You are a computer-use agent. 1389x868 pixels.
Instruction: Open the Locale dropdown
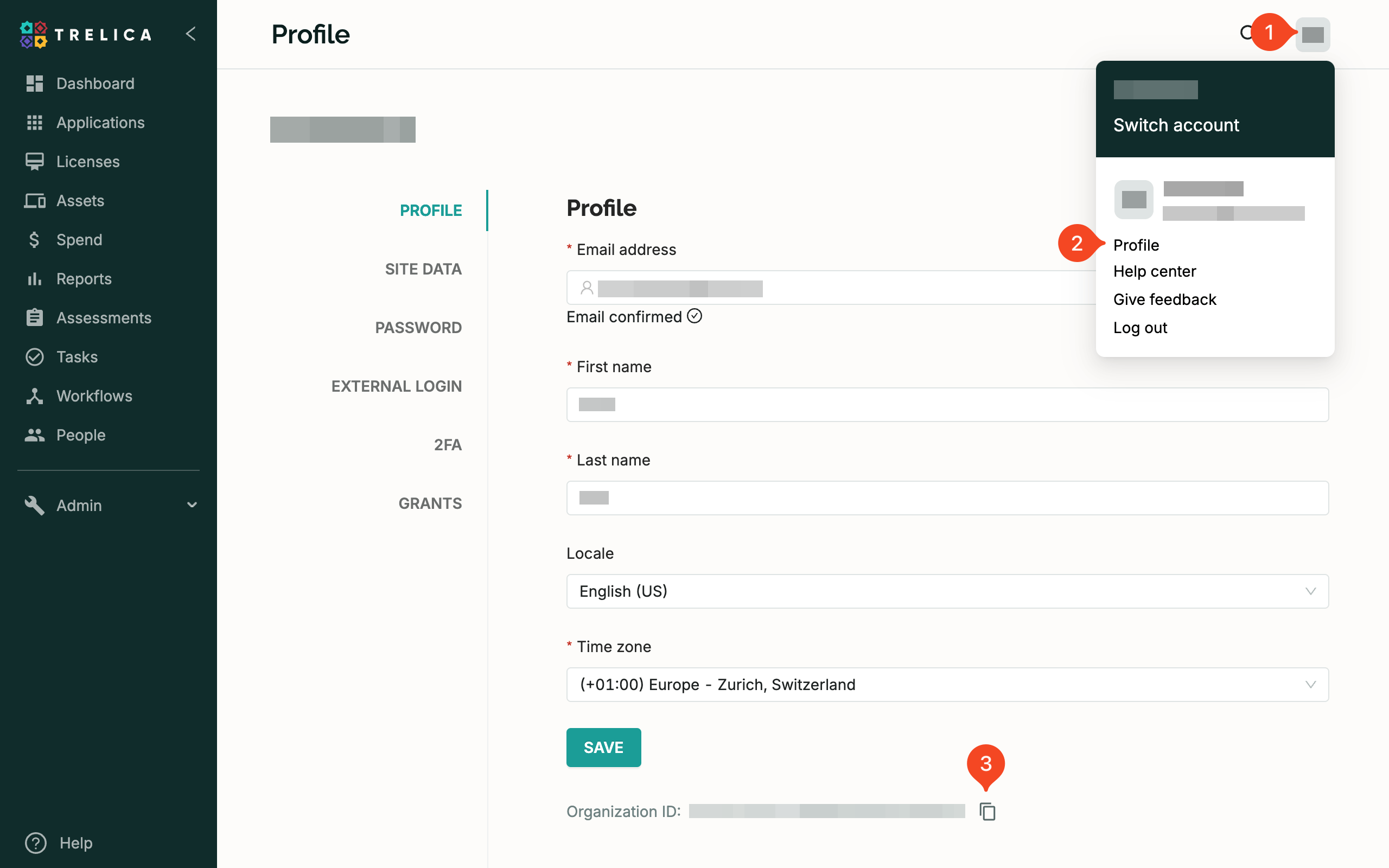coord(947,591)
